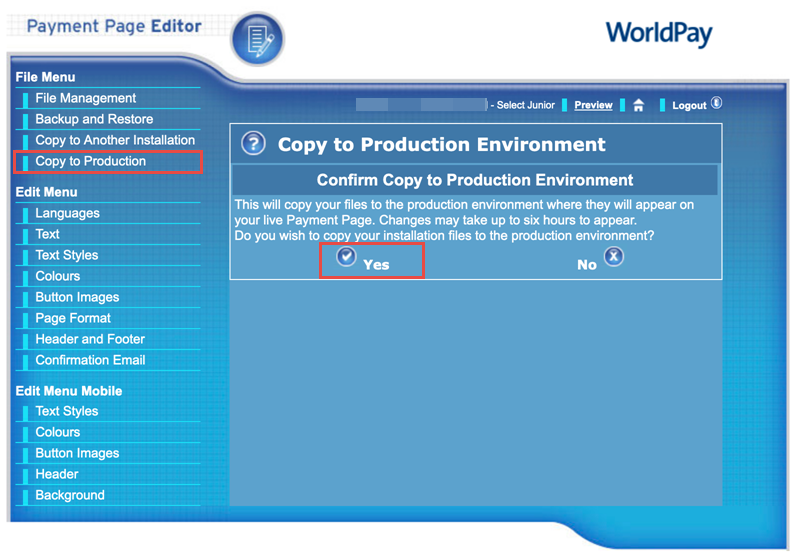Click the Payment Page Editor document icon
This screenshot has width=799, height=556.
[x=257, y=40]
